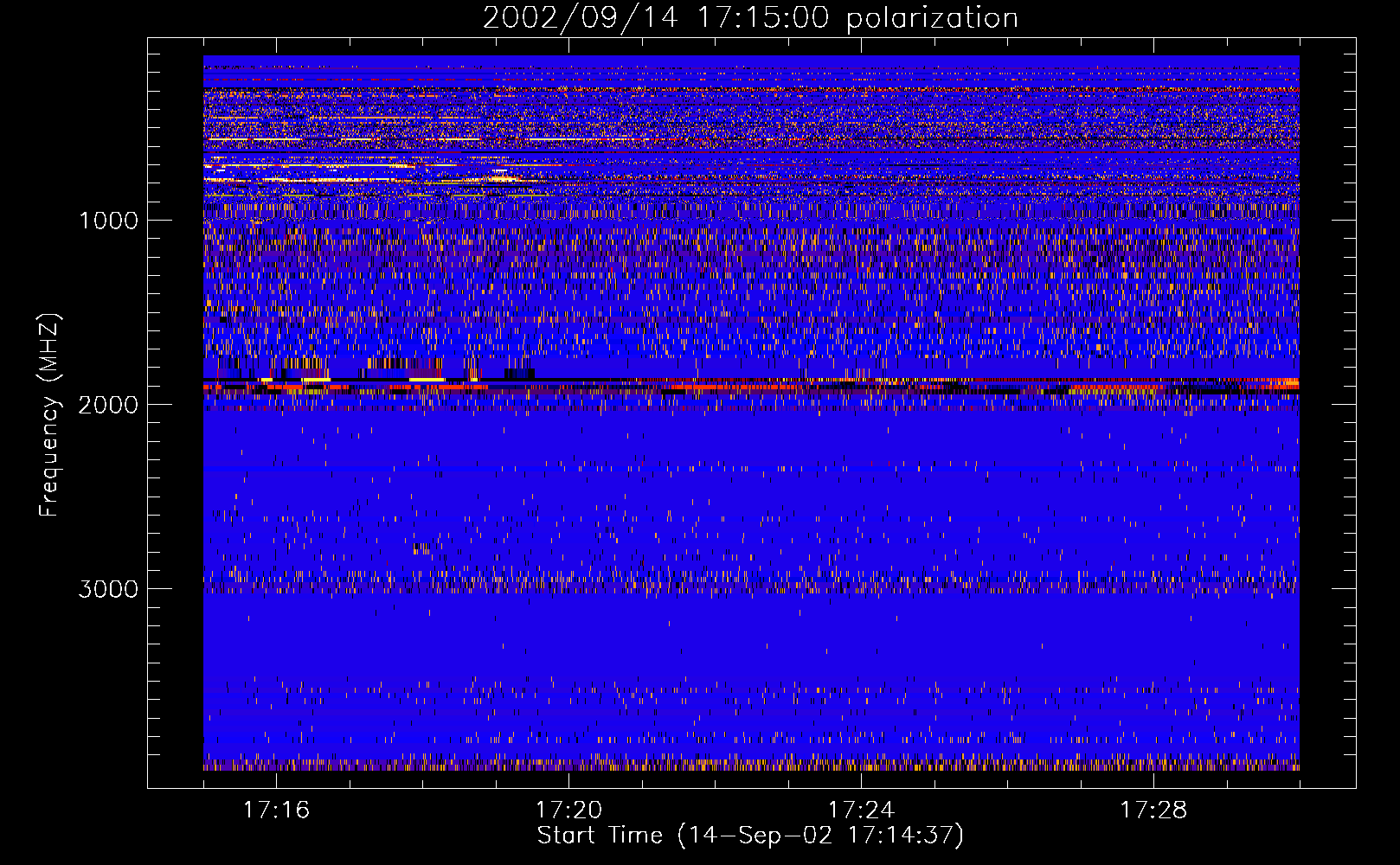Image resolution: width=1400 pixels, height=865 pixels.
Task: Click the 3000 frequency tick label
Action: 108,589
